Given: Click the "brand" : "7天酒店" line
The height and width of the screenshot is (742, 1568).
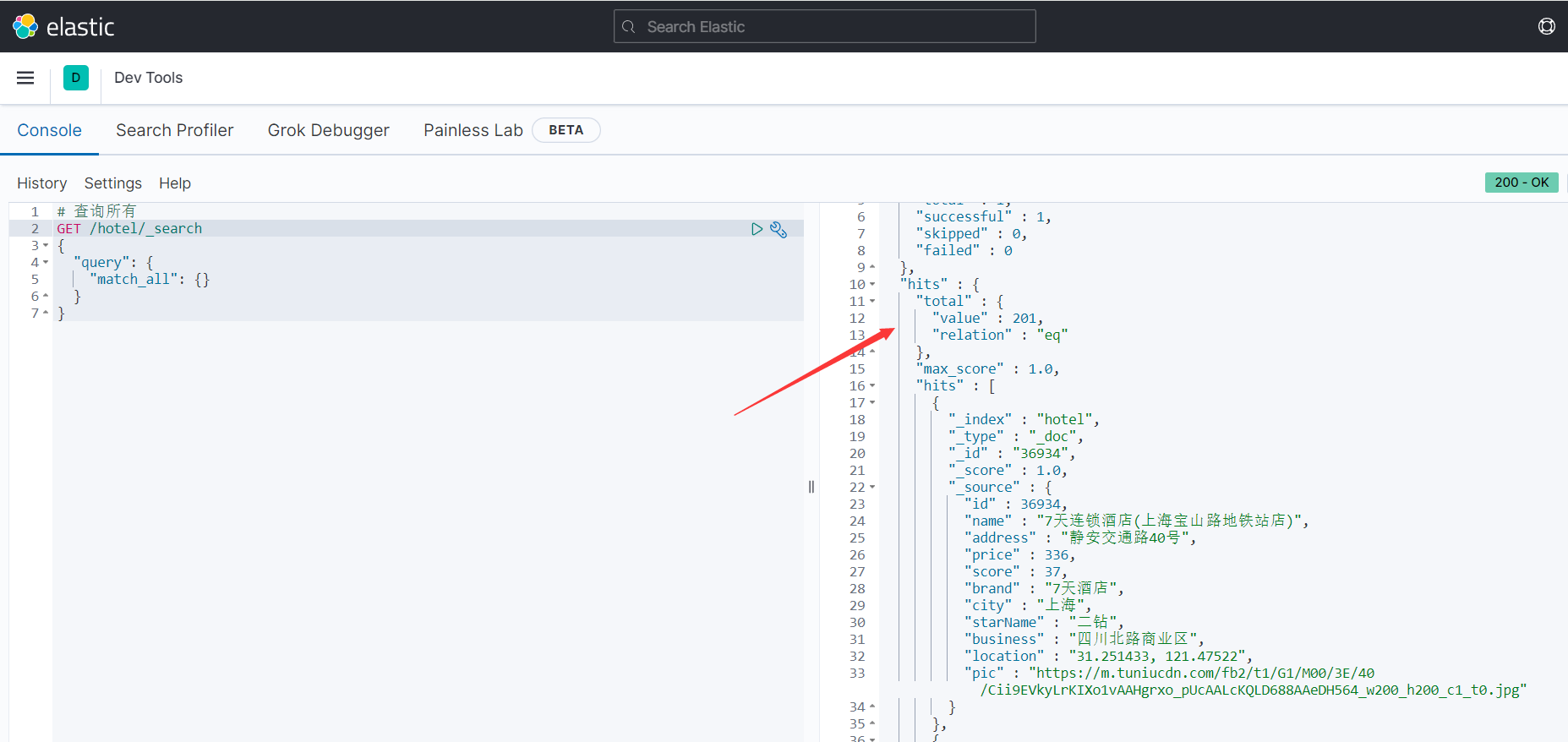Looking at the screenshot, I should coord(1044,589).
